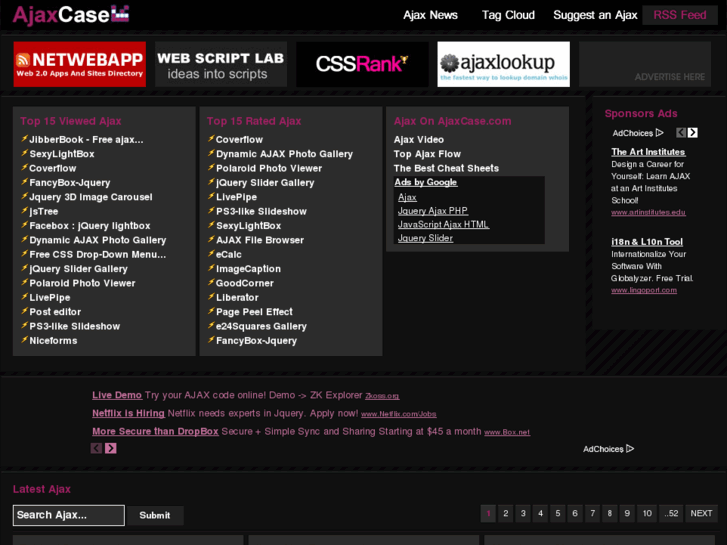Go to page 5 of Latest Ajax
The height and width of the screenshot is (545, 727).
tap(558, 513)
